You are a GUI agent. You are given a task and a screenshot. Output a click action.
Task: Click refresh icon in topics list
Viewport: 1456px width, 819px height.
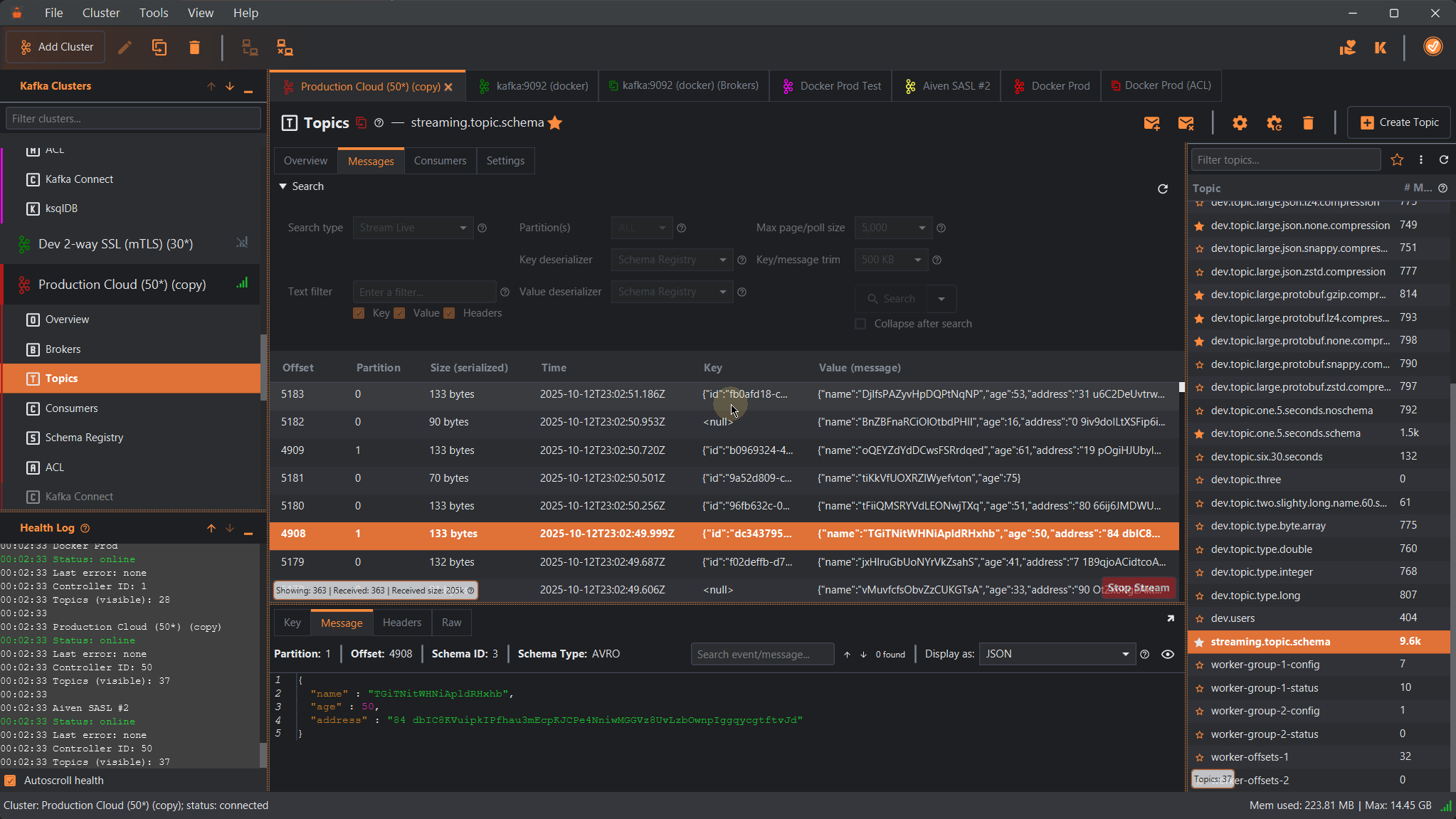pos(1444,160)
